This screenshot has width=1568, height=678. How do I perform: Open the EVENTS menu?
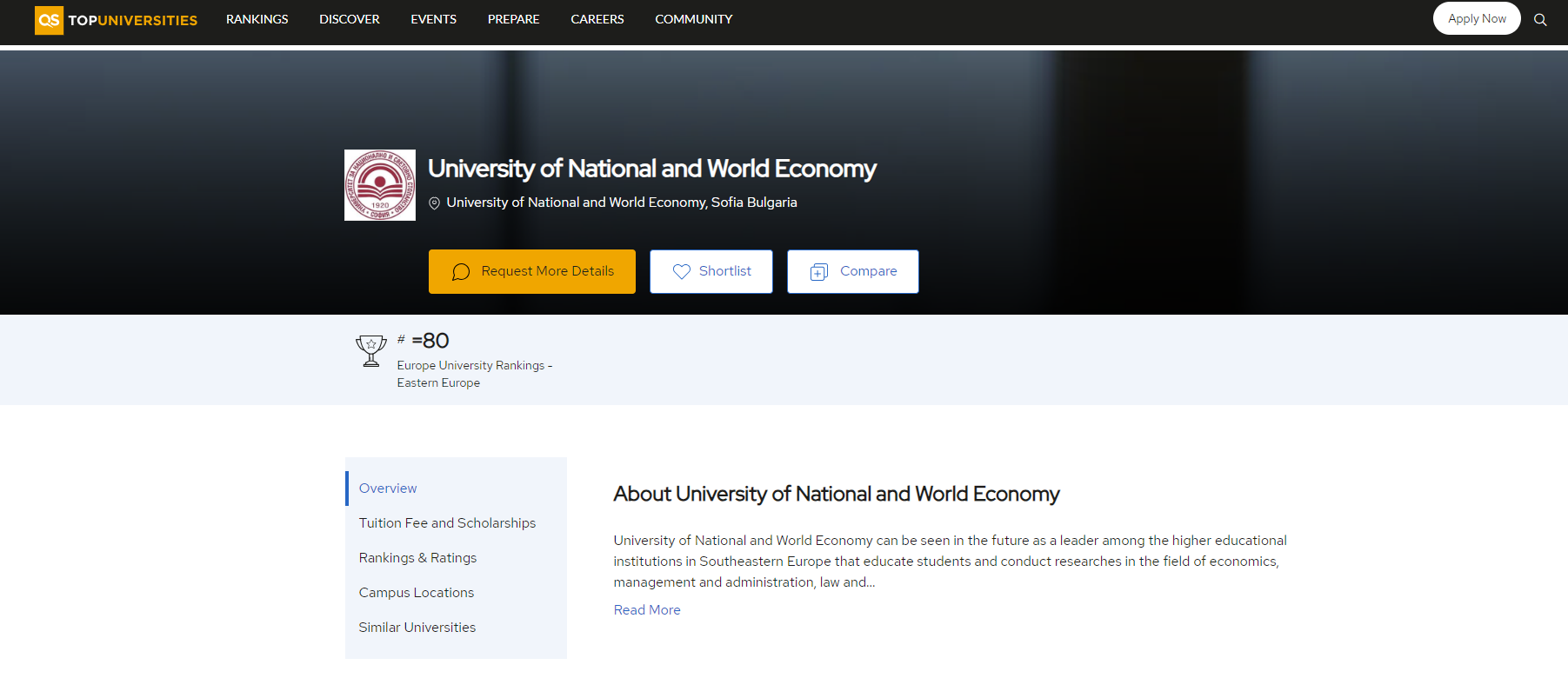tap(434, 19)
